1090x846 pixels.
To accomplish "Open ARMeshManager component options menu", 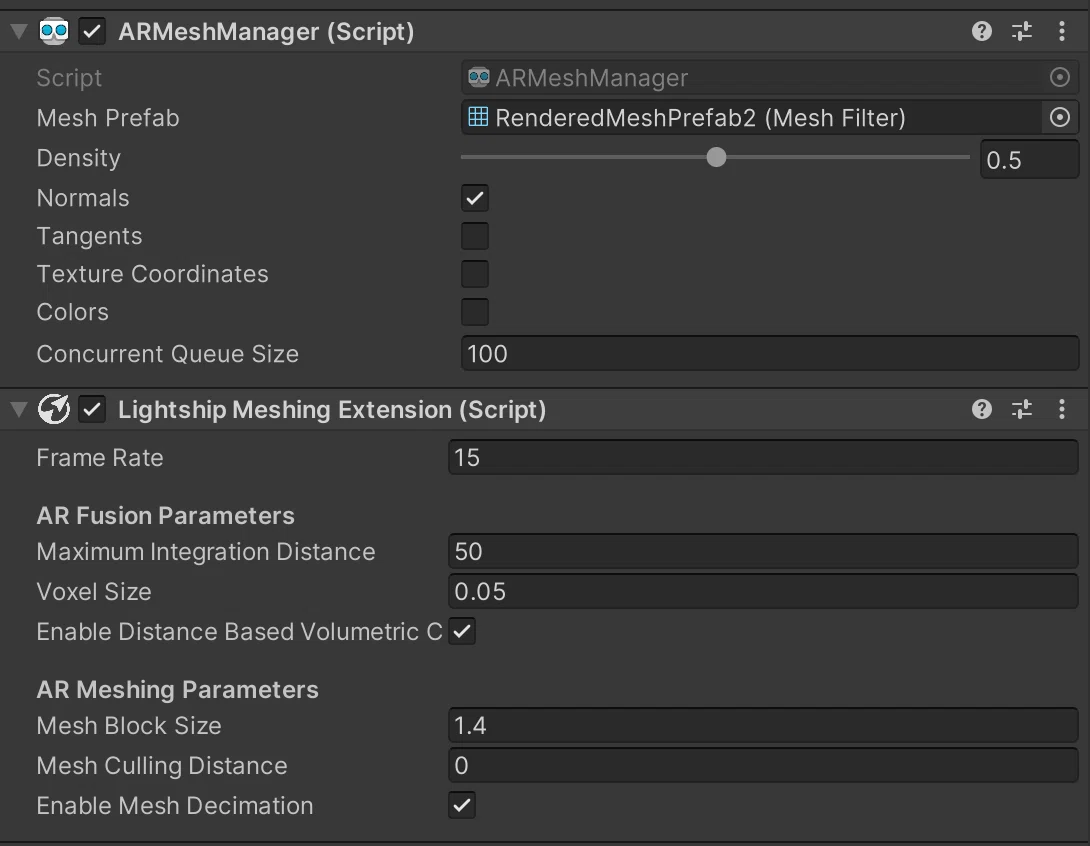I will (x=1061, y=31).
